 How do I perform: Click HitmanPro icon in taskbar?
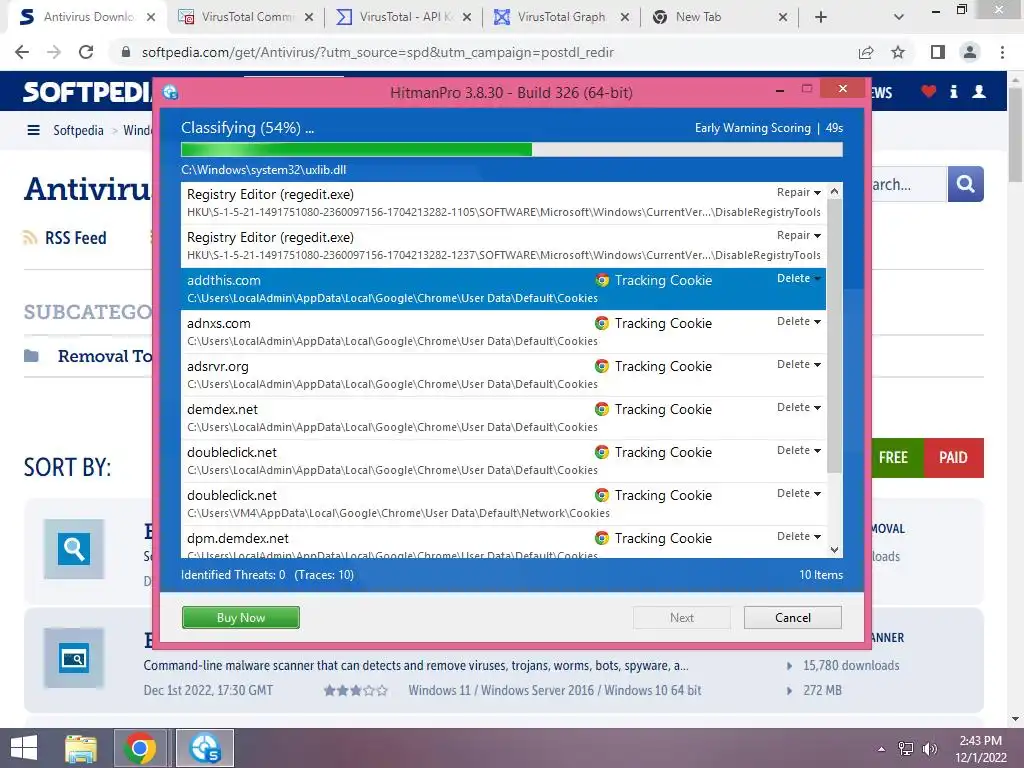(205, 748)
